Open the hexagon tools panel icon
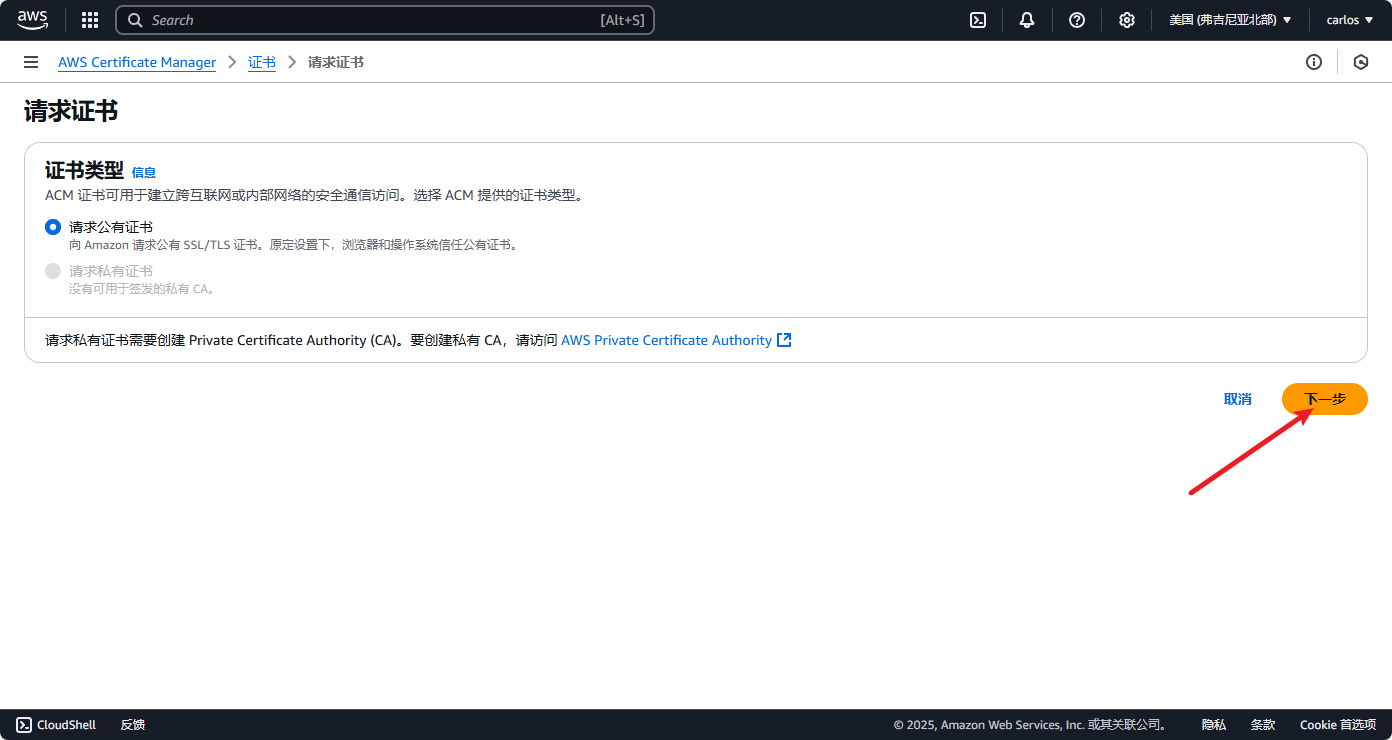 pos(1361,62)
